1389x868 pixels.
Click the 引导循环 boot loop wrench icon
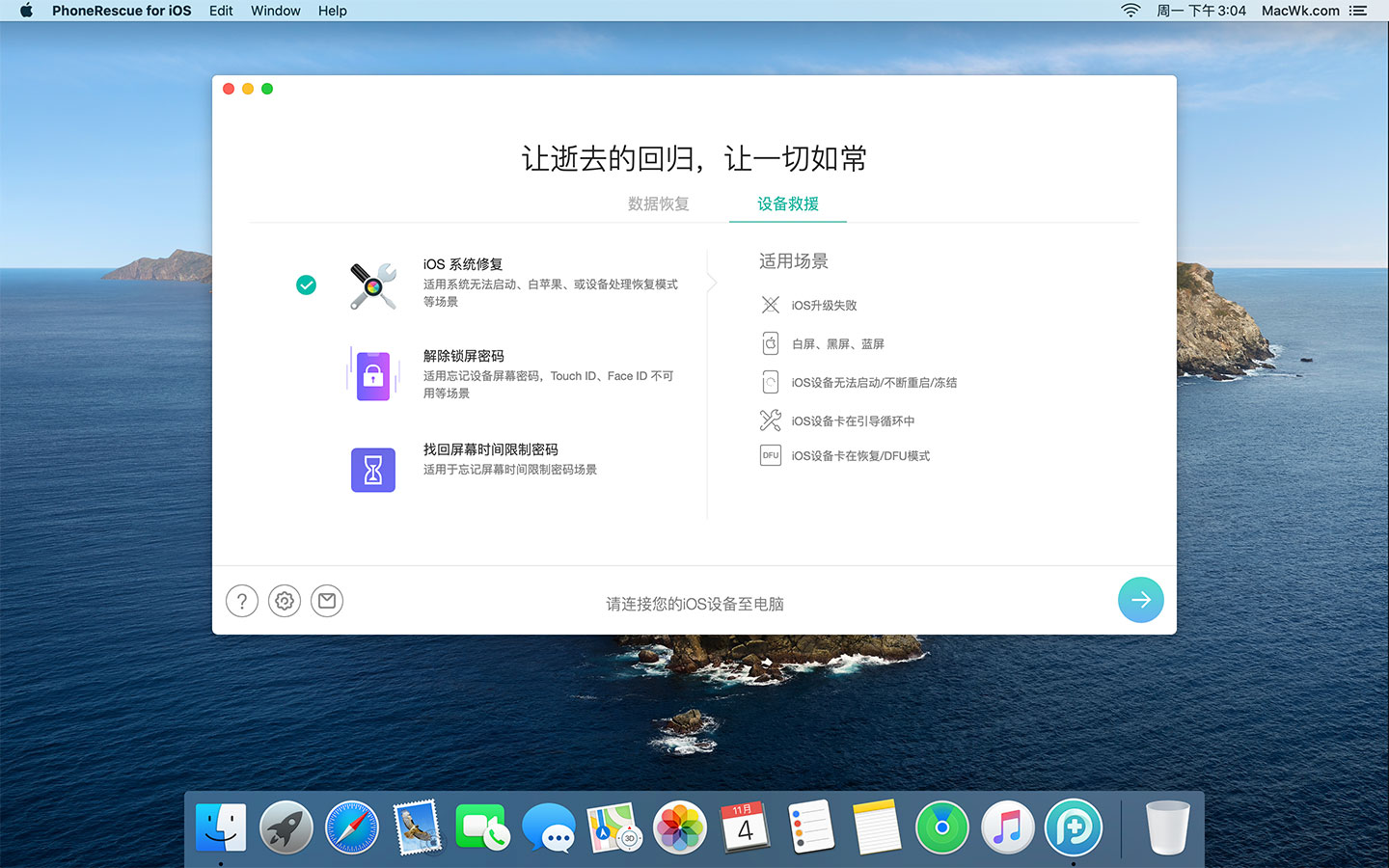pos(770,420)
